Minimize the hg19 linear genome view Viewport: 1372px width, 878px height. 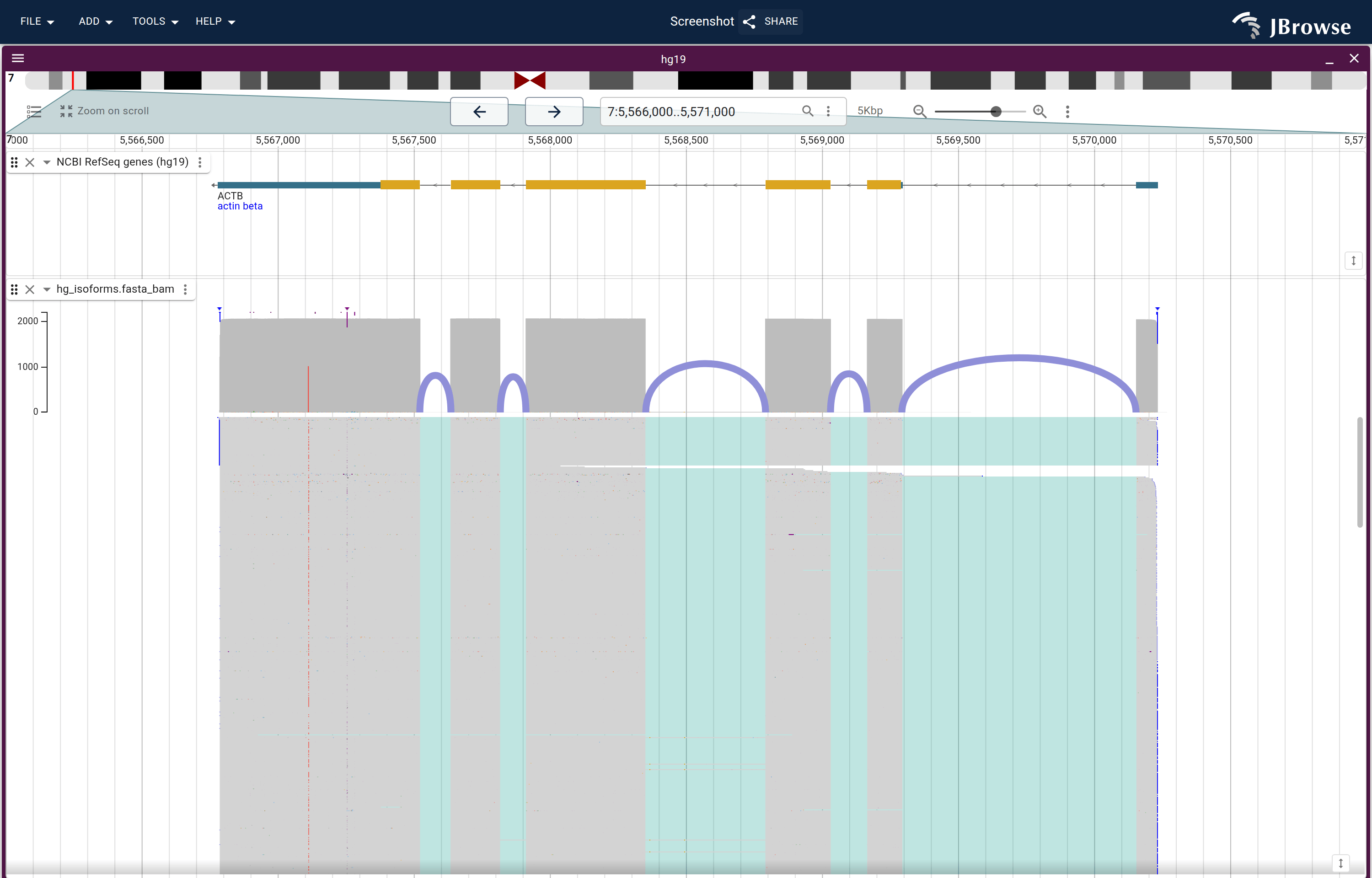pos(1329,59)
